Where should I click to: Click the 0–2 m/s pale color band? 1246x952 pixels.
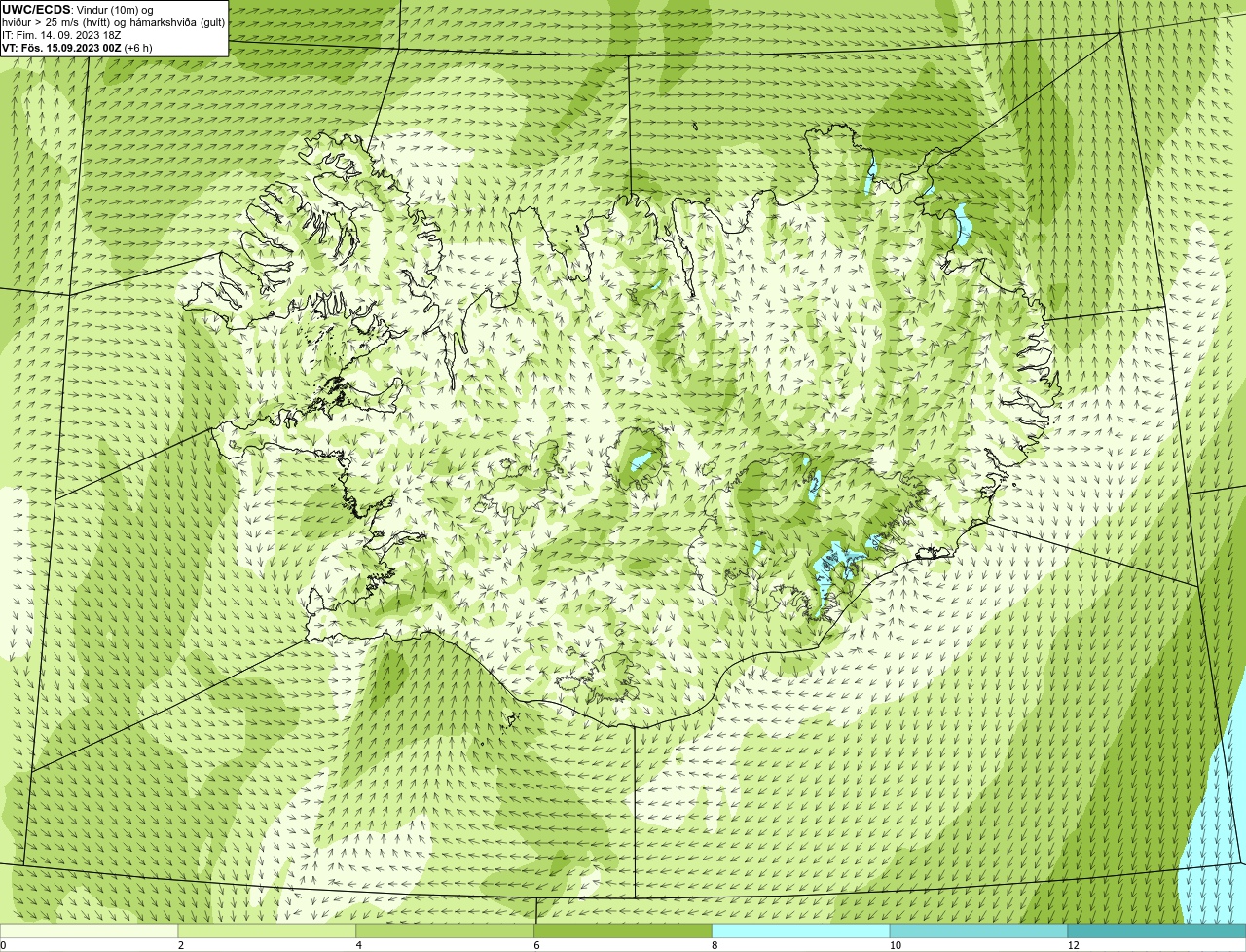tap(90, 932)
